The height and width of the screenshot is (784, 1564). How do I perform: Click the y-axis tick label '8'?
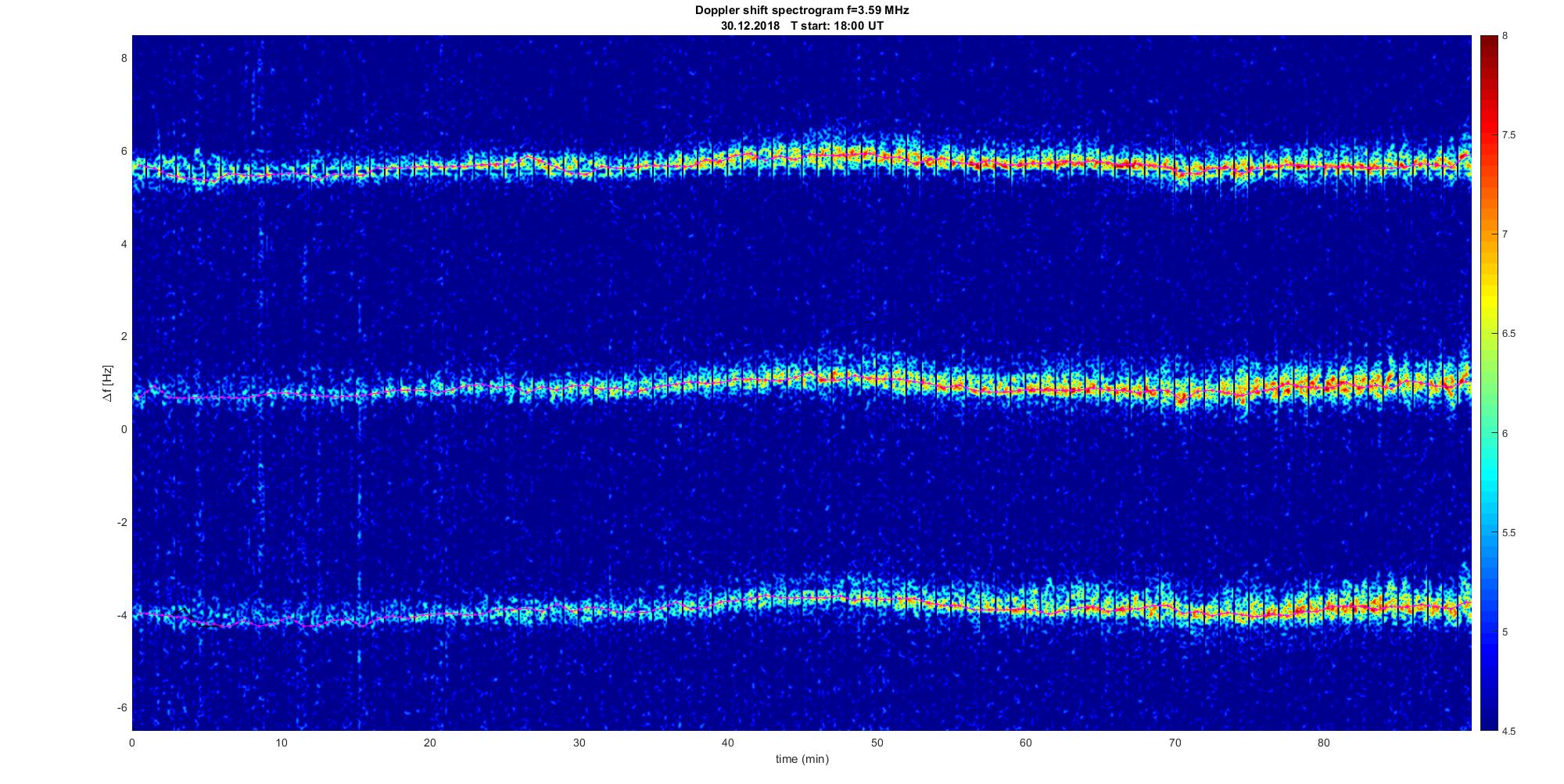[124, 59]
